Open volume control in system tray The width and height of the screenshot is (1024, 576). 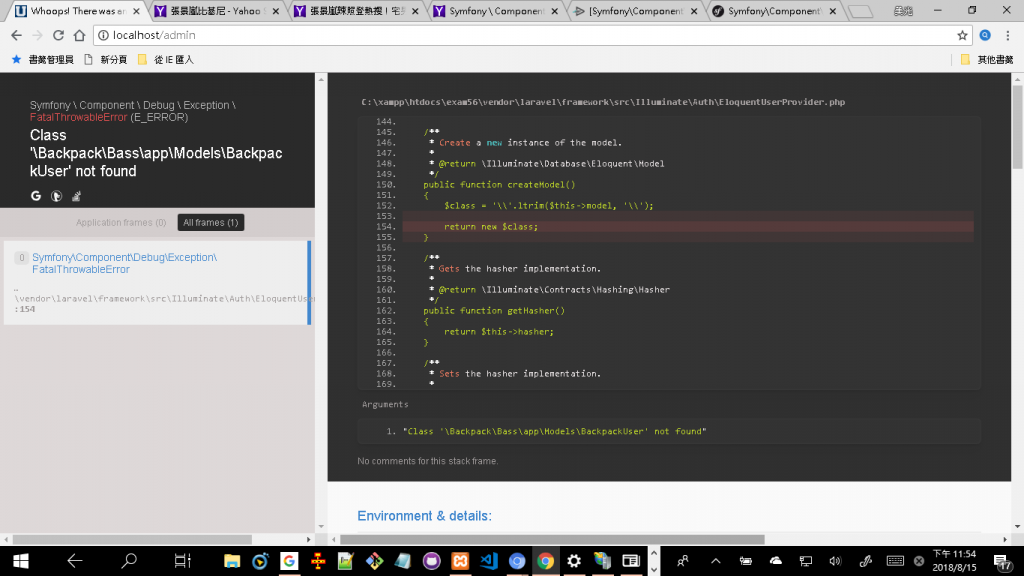(x=835, y=561)
